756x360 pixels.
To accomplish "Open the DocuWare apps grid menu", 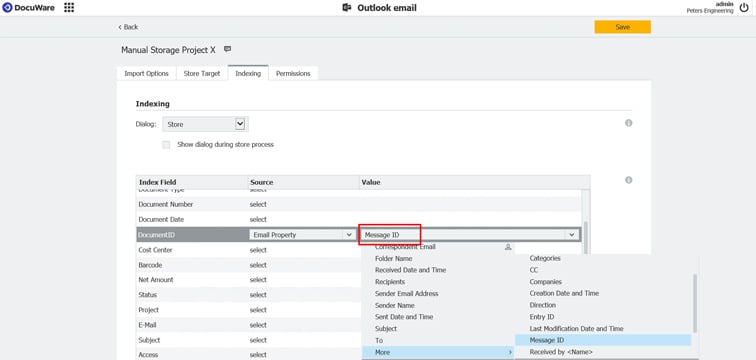I will coord(69,8).
